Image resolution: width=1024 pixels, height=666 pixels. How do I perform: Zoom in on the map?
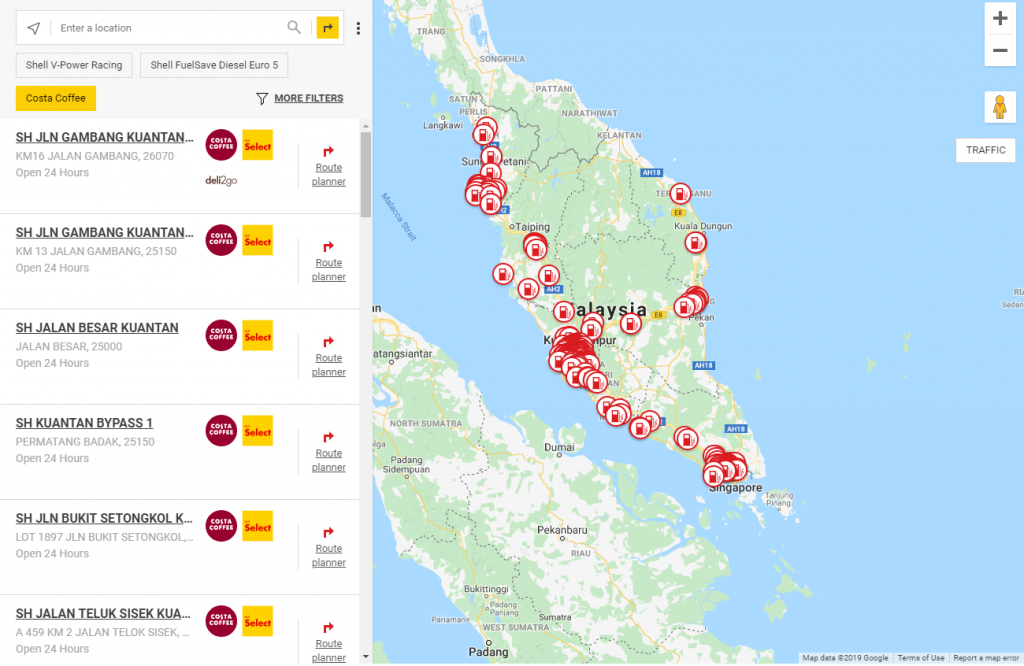point(1000,18)
